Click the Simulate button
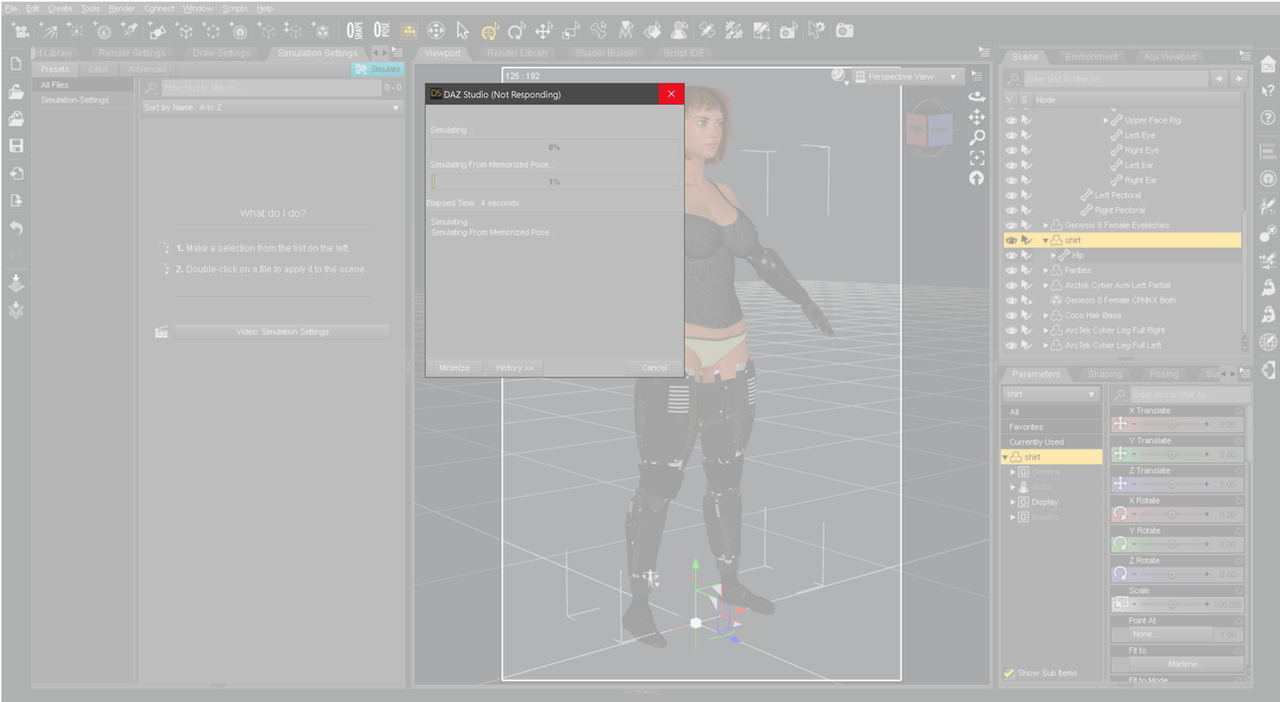1280x702 pixels. (x=377, y=69)
